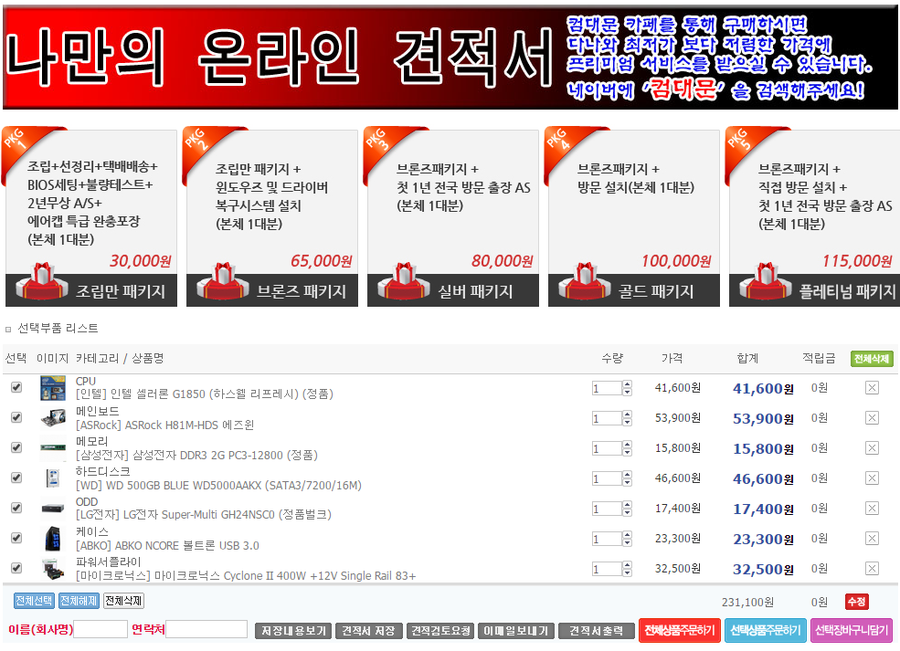900x651 pixels.
Task: Open the ABKO case thumbnail image
Action: tap(53, 538)
